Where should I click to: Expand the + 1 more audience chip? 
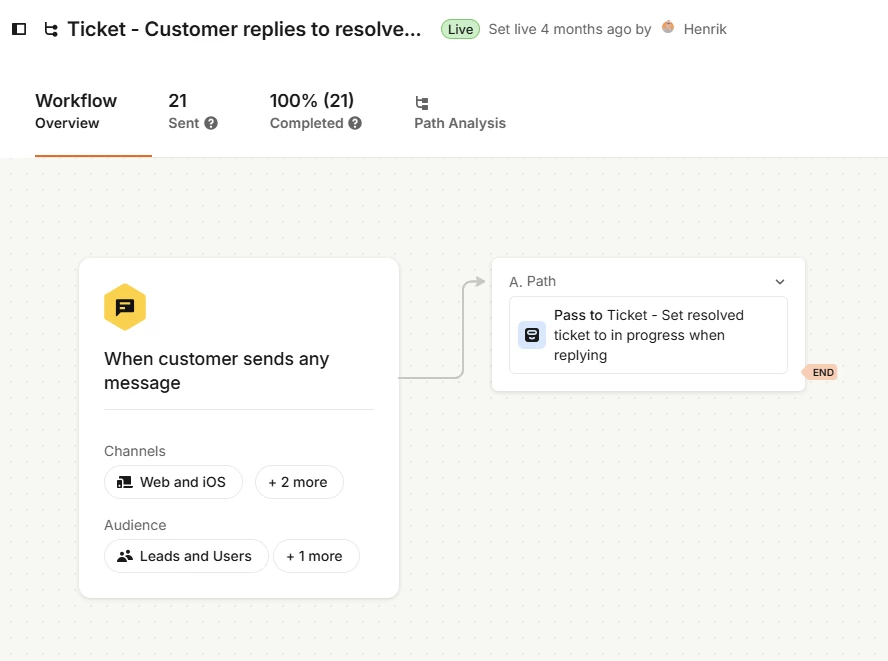[316, 556]
